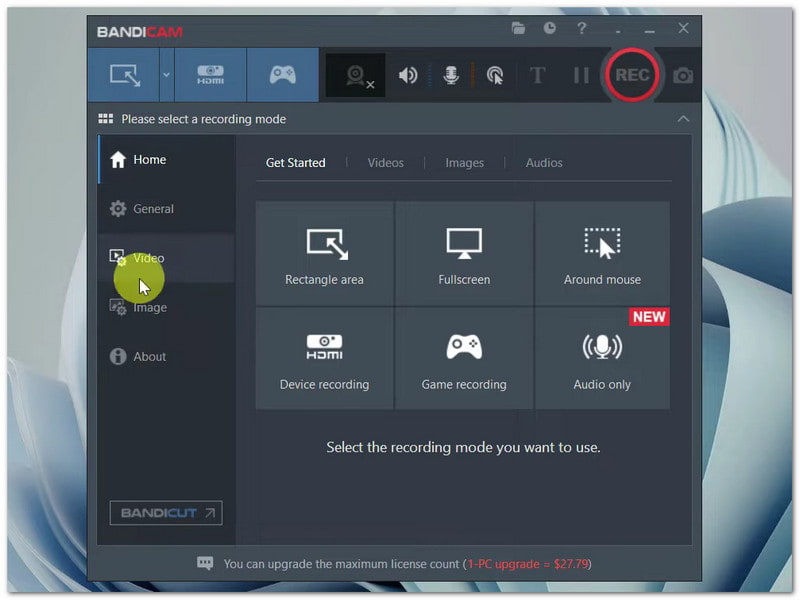Start recording with the REC button
The height and width of the screenshot is (600, 800).
coord(632,75)
